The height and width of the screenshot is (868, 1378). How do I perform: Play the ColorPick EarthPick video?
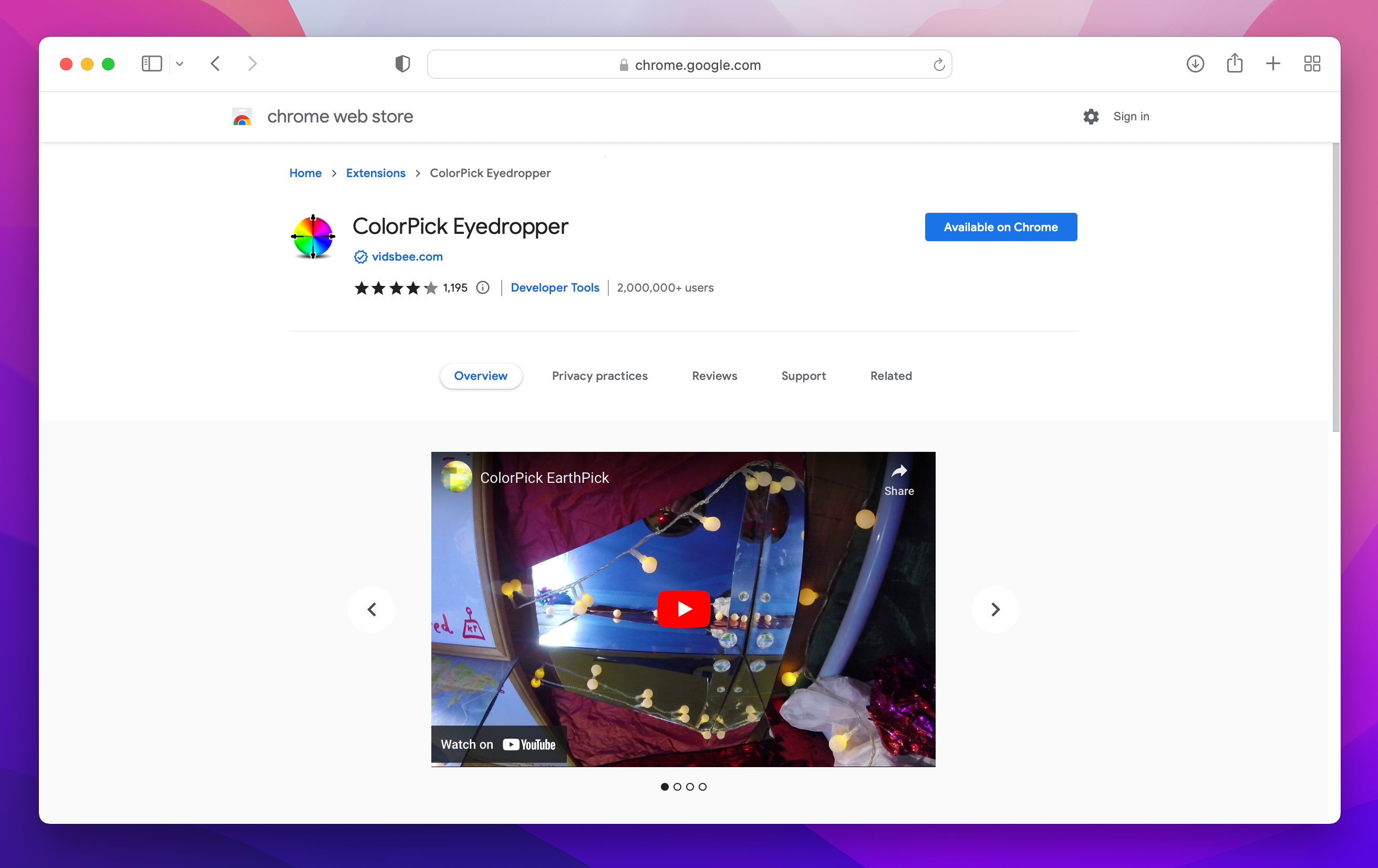tap(683, 609)
